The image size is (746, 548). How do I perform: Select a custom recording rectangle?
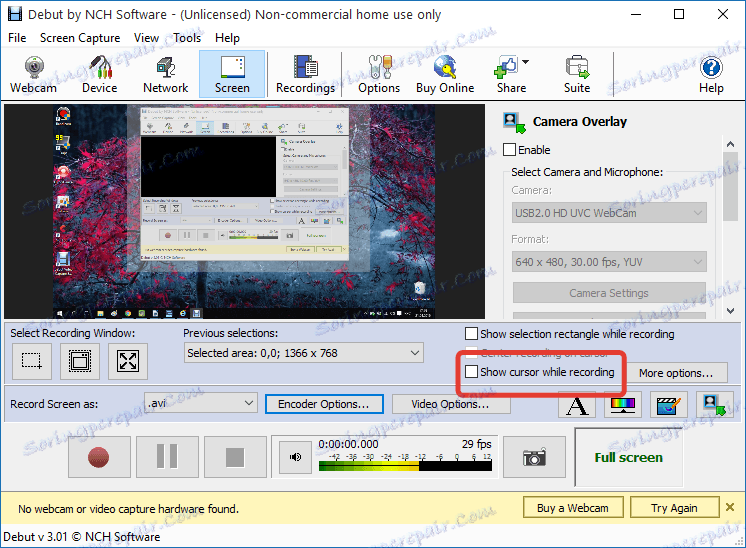pos(32,361)
